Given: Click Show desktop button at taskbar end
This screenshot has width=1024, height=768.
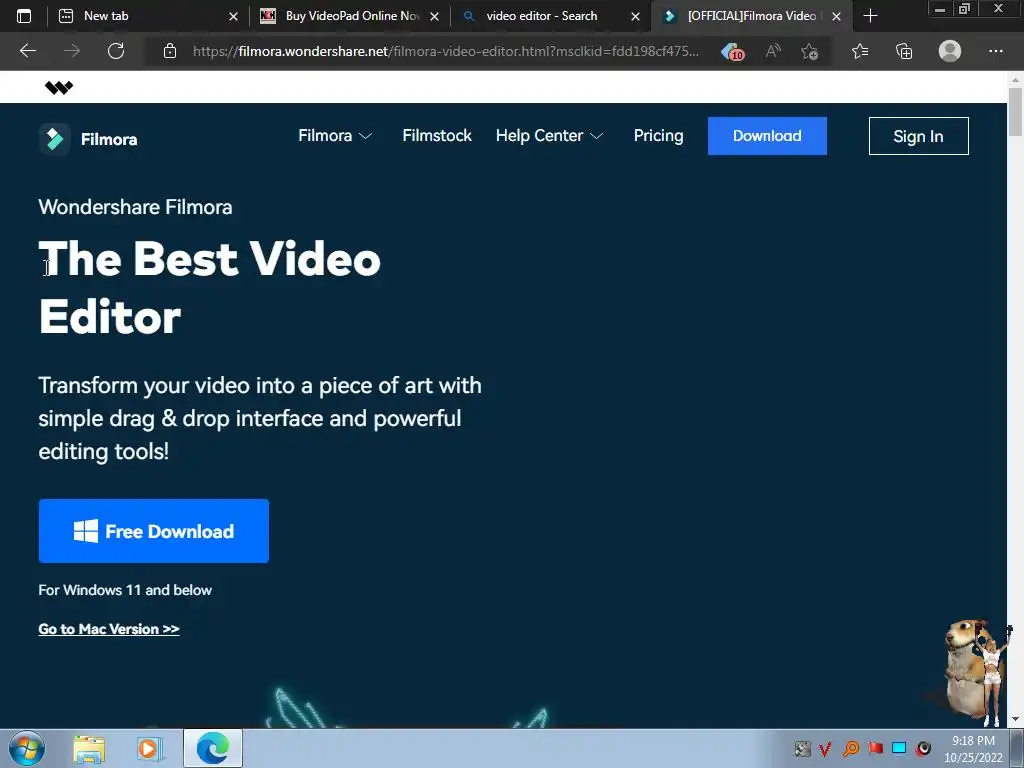Looking at the screenshot, I should click(x=1017, y=748).
